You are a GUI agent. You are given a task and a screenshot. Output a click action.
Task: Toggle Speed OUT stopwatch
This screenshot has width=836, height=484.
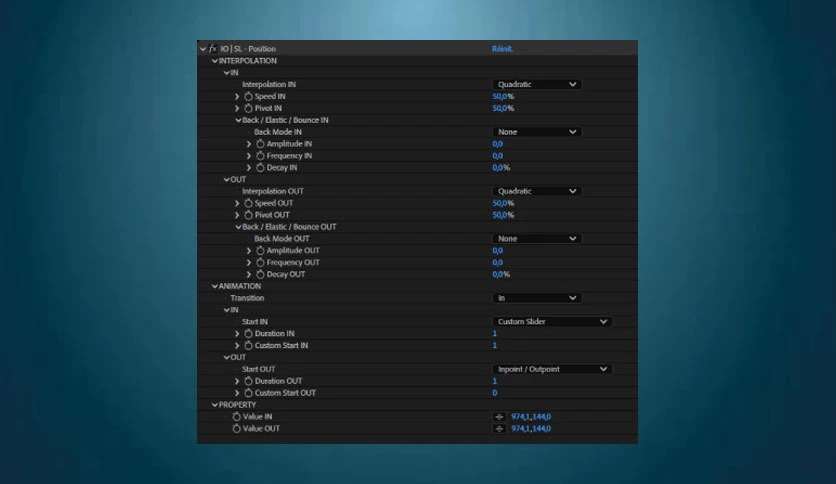click(248, 203)
